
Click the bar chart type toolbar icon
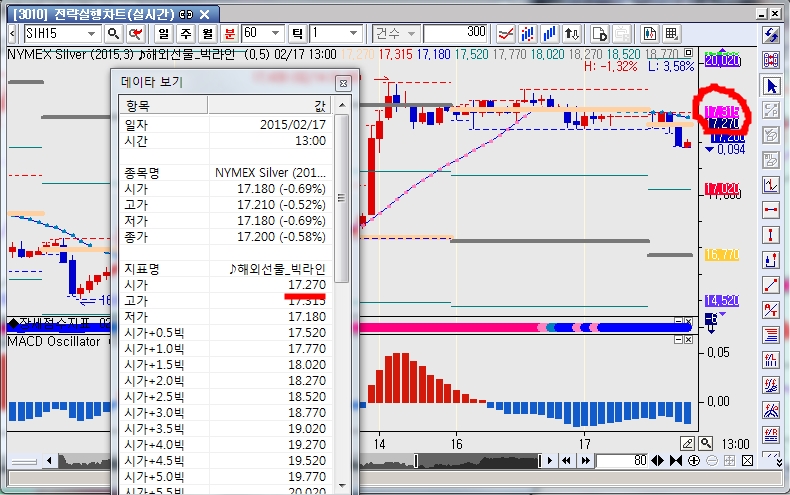tap(530, 33)
